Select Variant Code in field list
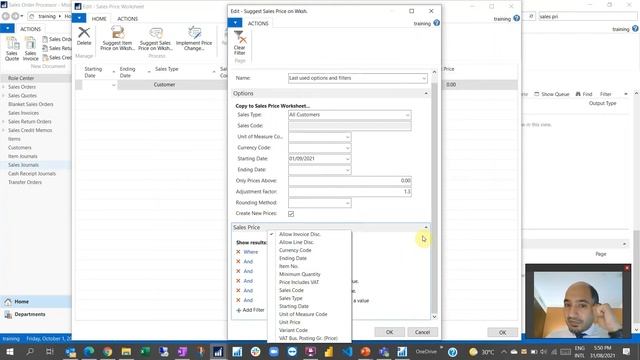This screenshot has width=640, height=360. click(293, 330)
